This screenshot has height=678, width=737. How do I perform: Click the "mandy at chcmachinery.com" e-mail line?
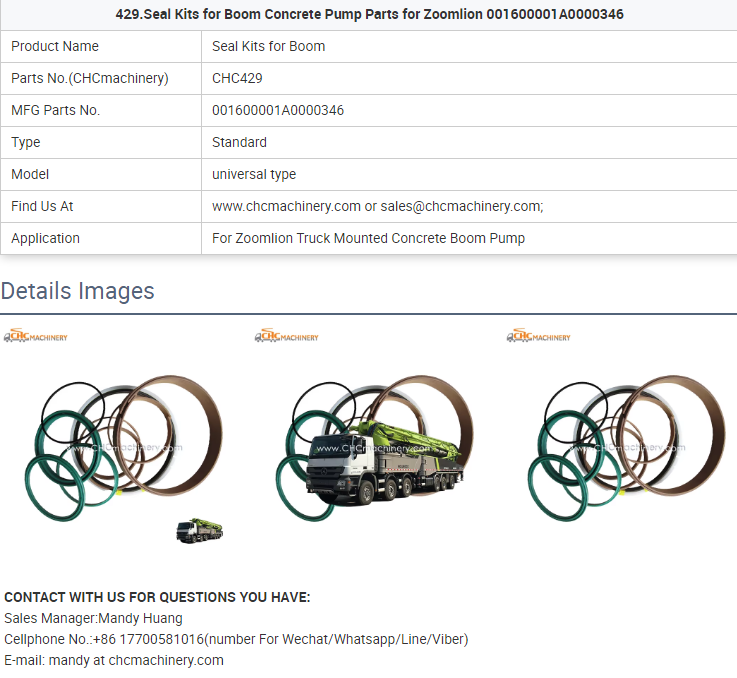114,660
